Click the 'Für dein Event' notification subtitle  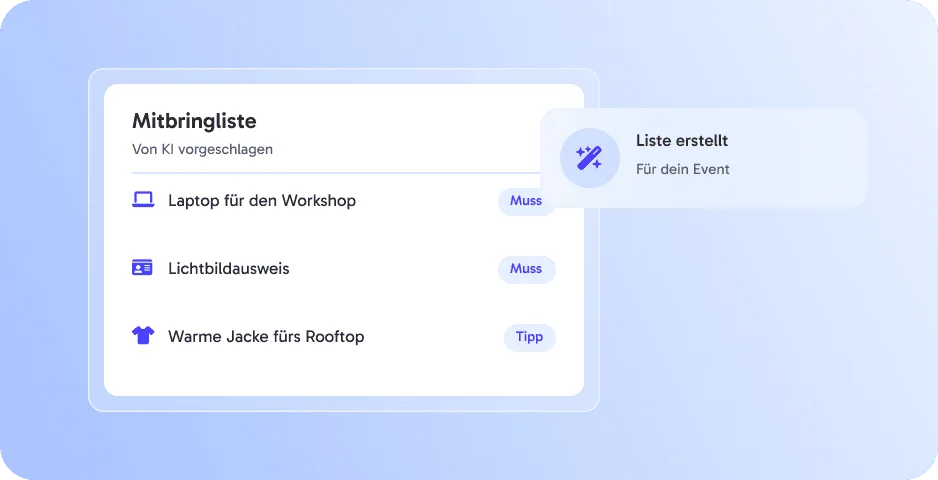683,169
